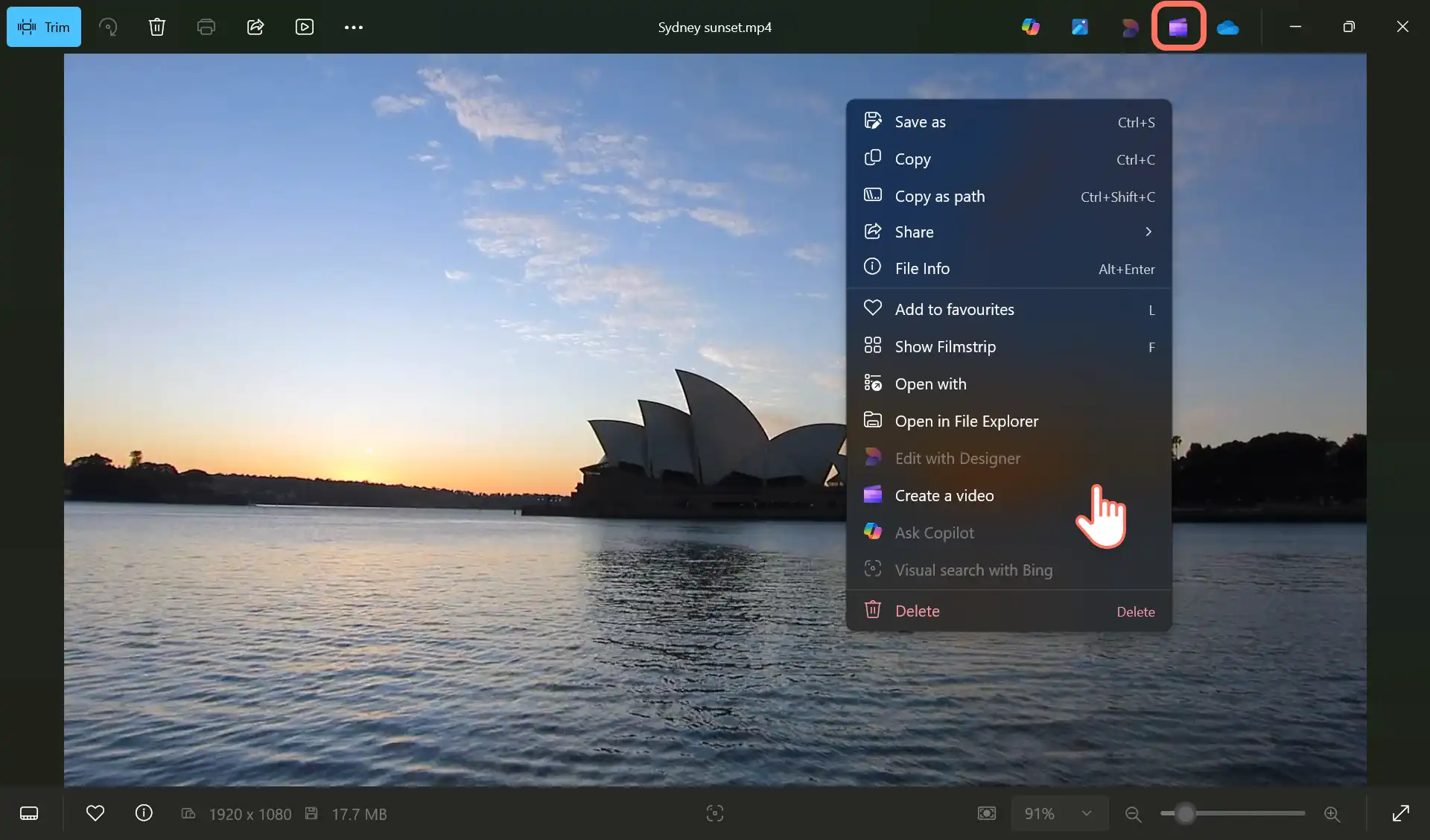Click the Trim video button

click(44, 27)
